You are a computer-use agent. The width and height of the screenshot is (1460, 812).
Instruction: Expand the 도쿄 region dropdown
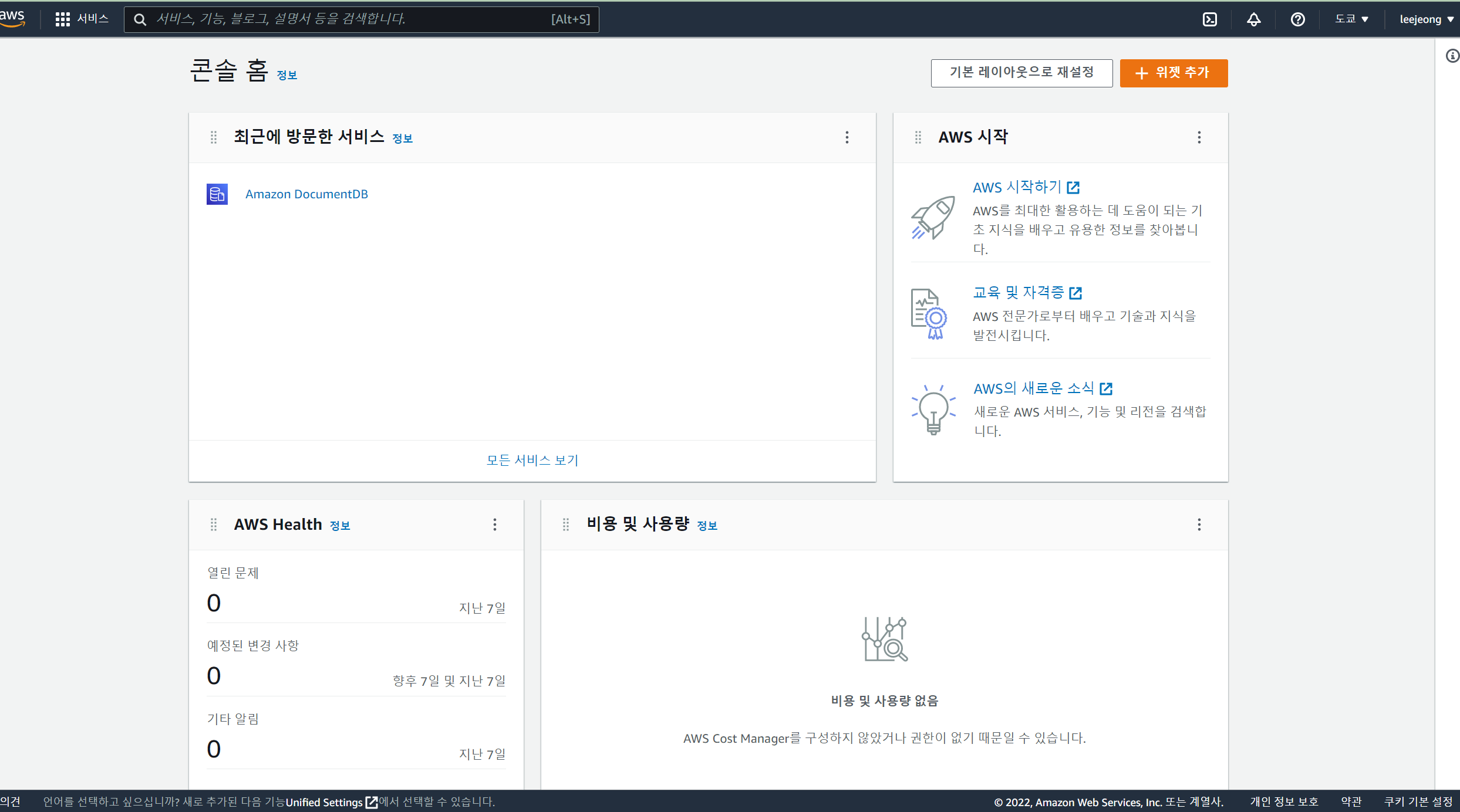coord(1351,19)
